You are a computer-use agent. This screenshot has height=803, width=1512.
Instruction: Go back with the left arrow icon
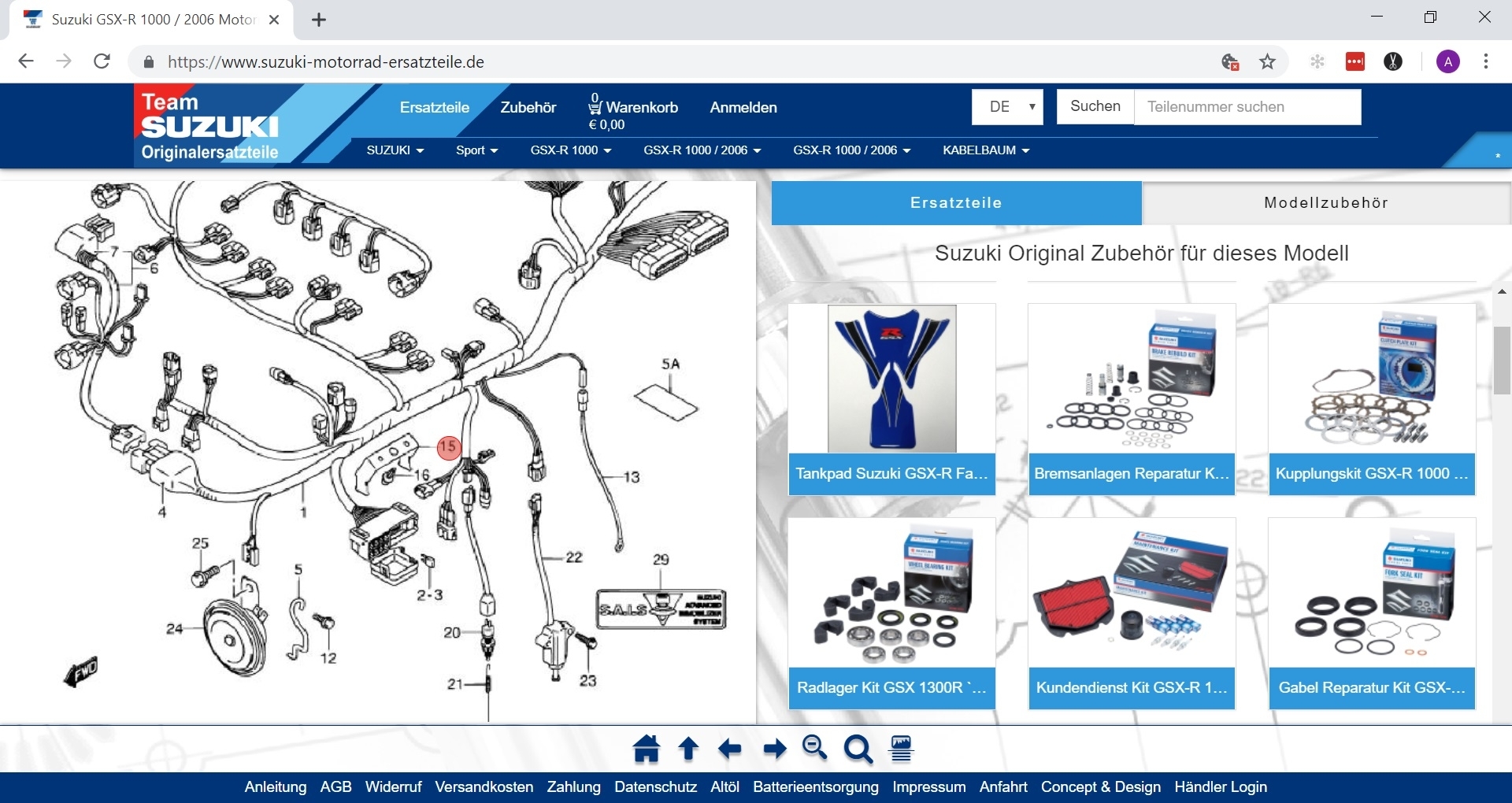tap(730, 749)
